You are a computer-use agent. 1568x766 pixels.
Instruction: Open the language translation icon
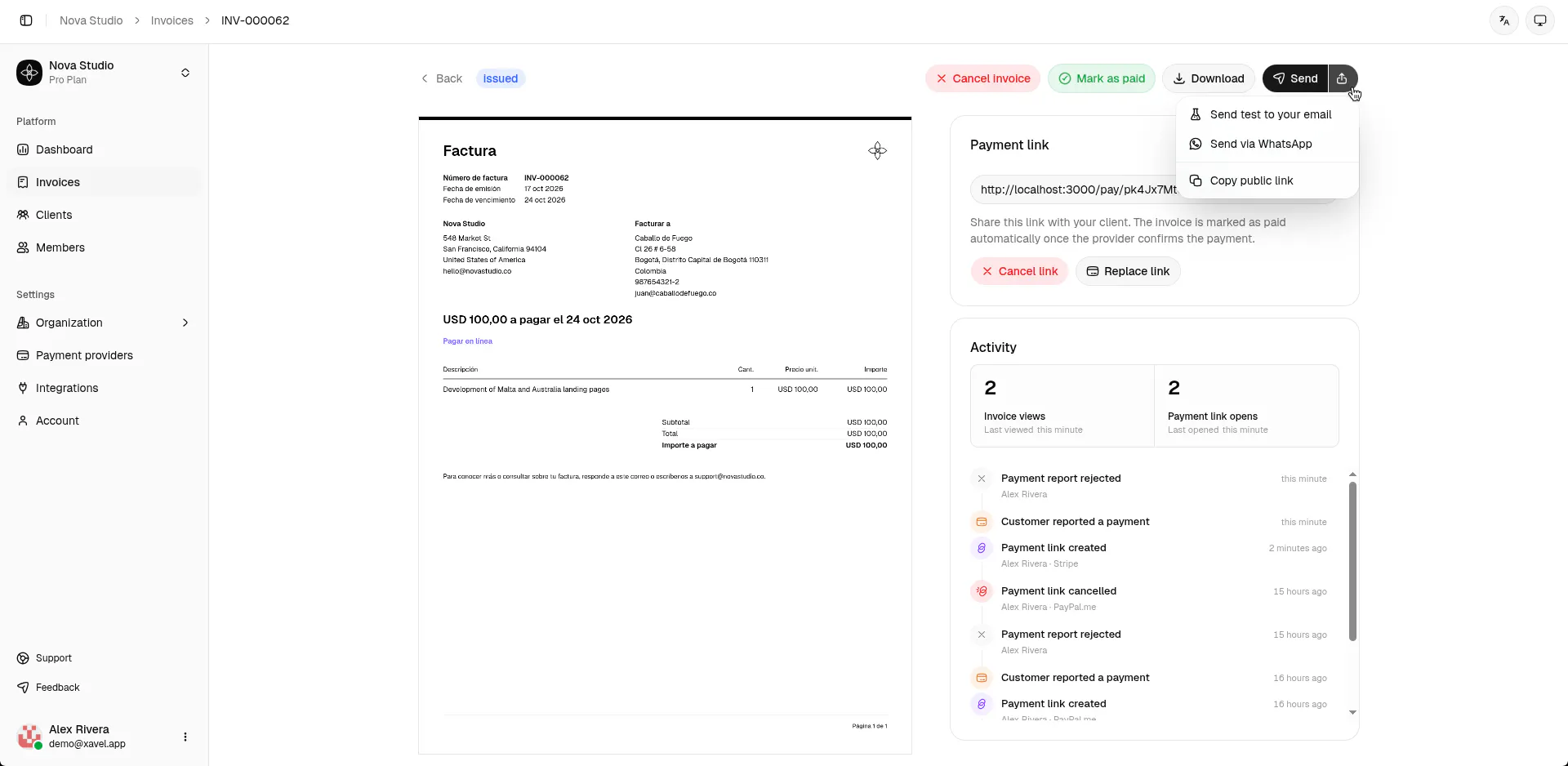click(x=1504, y=20)
